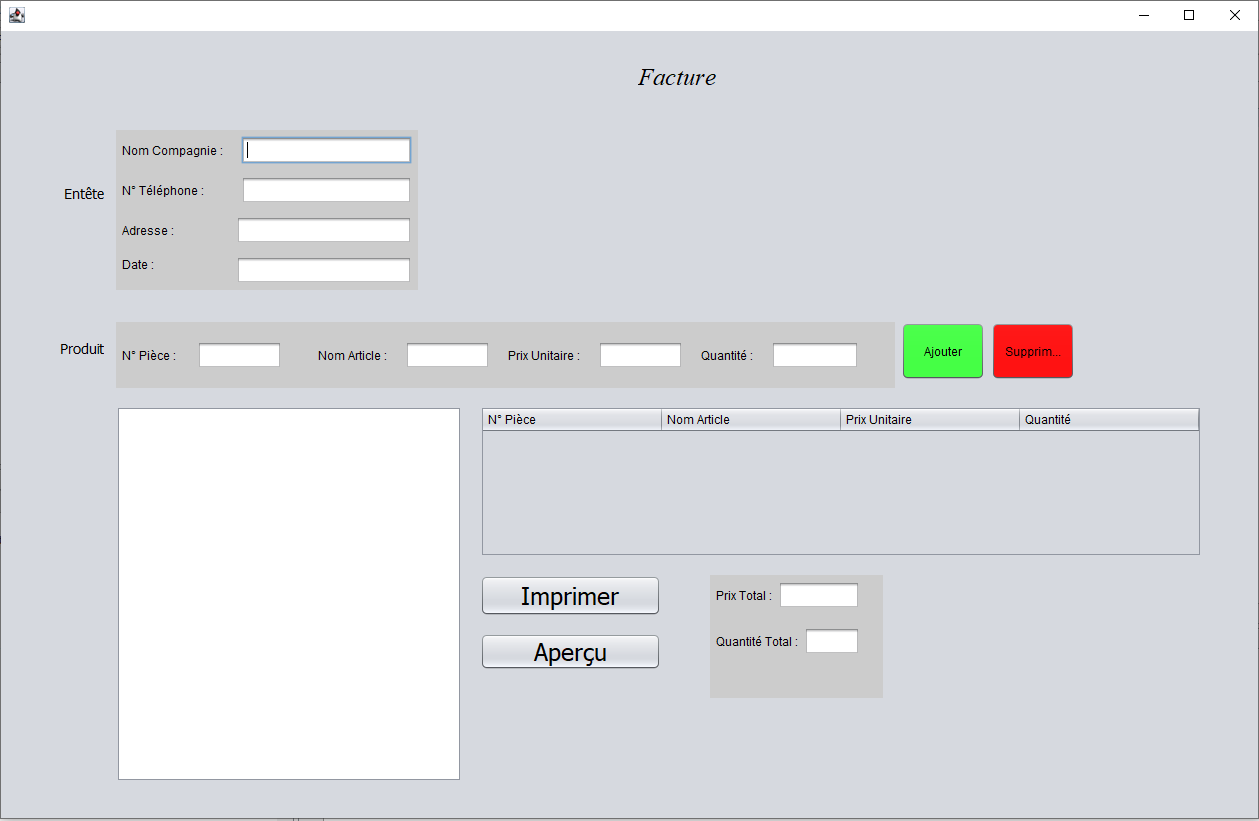Select the Nom Article column header
The image size is (1259, 821).
751,420
